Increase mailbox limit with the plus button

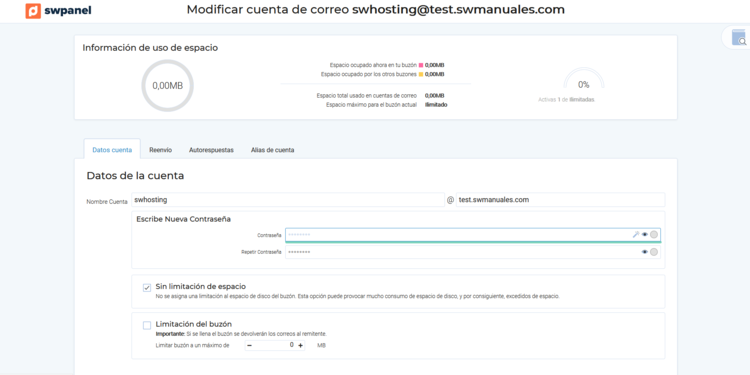[x=300, y=345]
